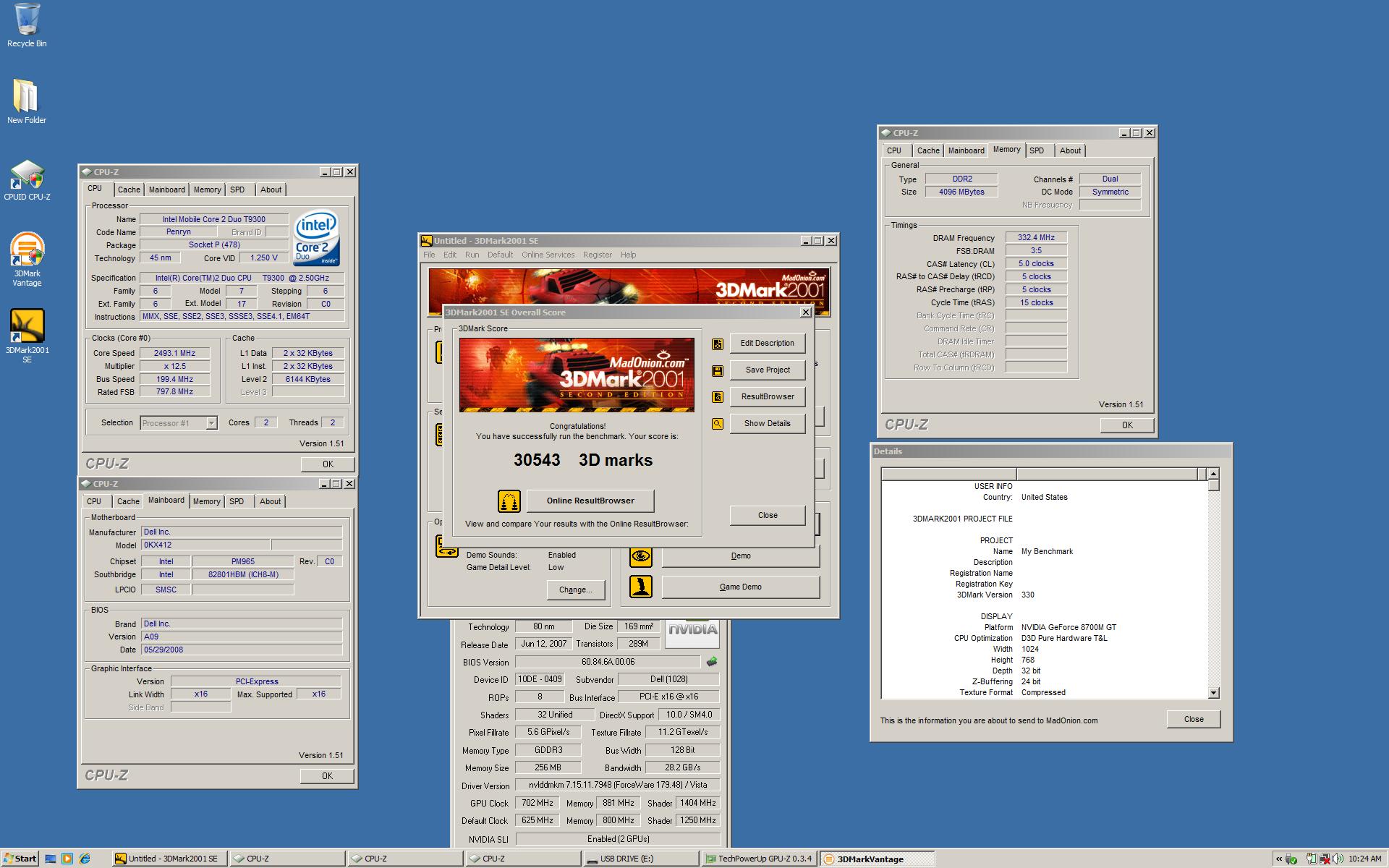Screen dimensions: 1389x868
Task: Click Close in the Details window
Action: pos(1194,719)
